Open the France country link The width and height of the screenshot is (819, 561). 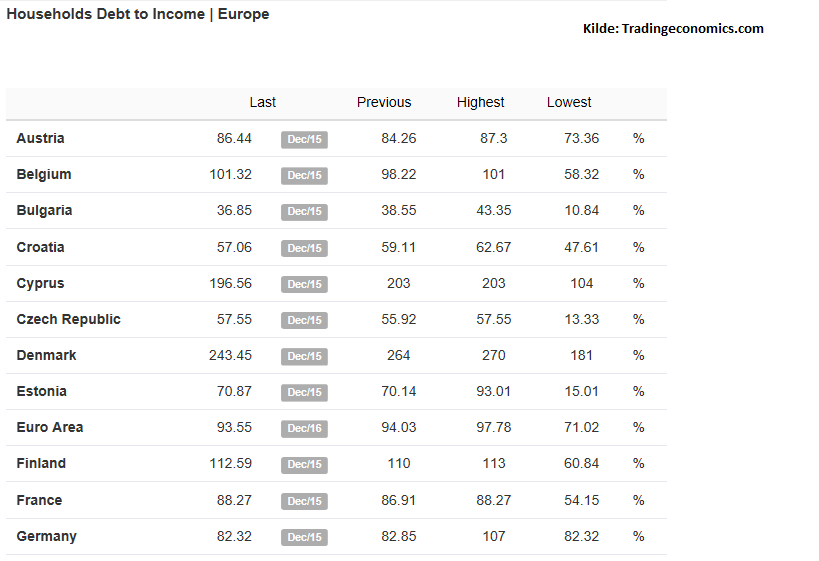tap(39, 500)
